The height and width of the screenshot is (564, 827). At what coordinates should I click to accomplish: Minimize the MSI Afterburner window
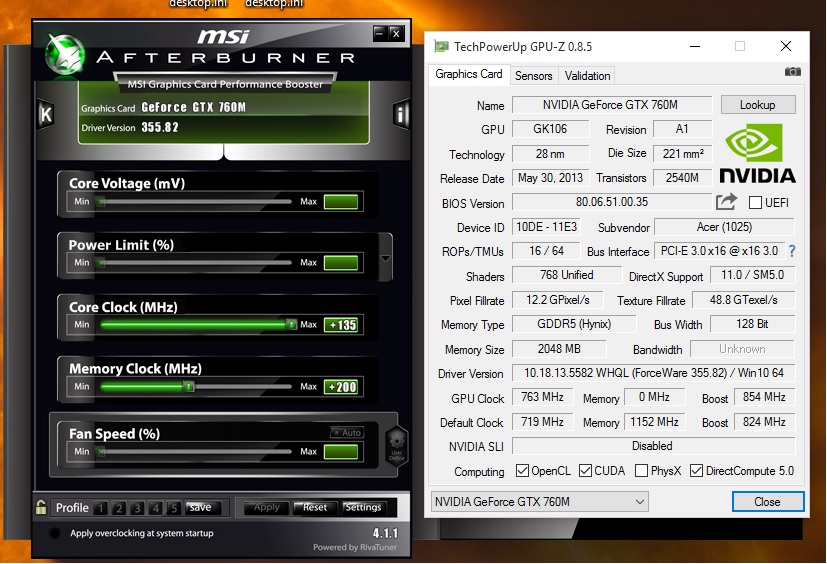click(x=380, y=33)
